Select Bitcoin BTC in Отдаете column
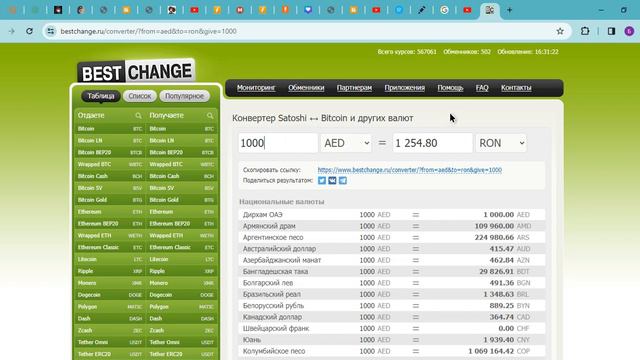The height and width of the screenshot is (360, 640). 110,129
